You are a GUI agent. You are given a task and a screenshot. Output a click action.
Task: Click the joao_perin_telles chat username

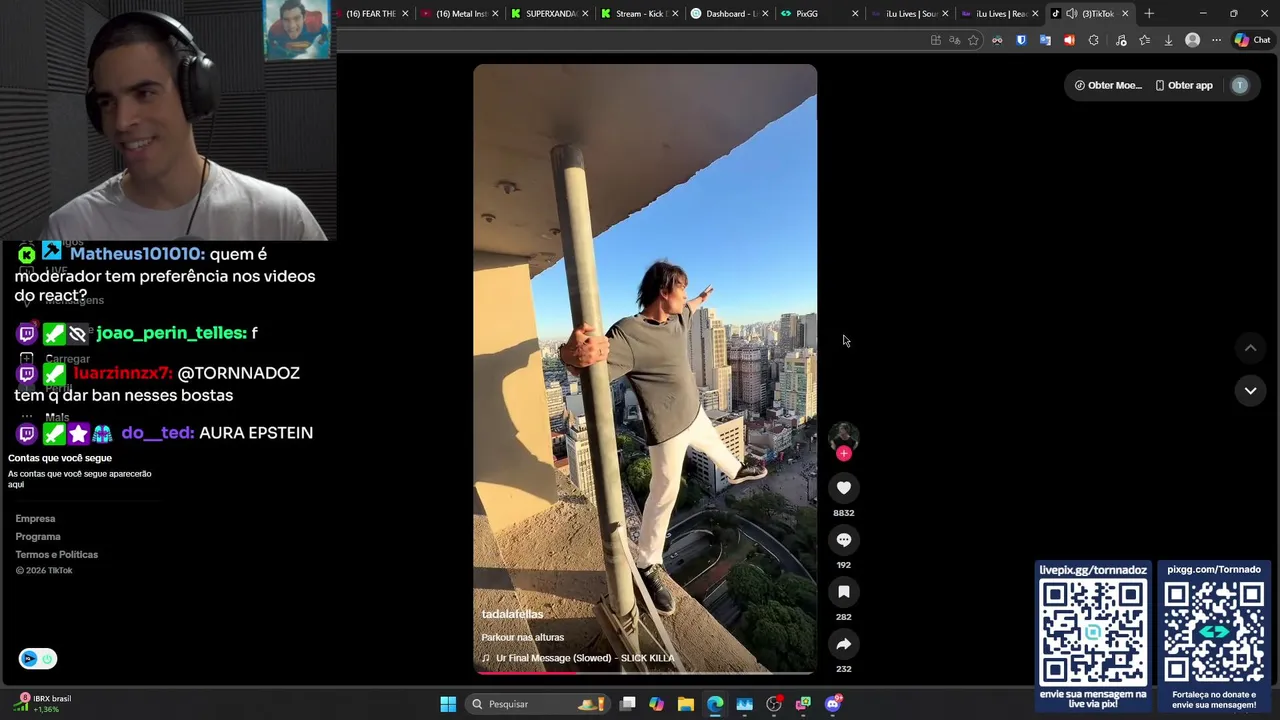point(171,333)
